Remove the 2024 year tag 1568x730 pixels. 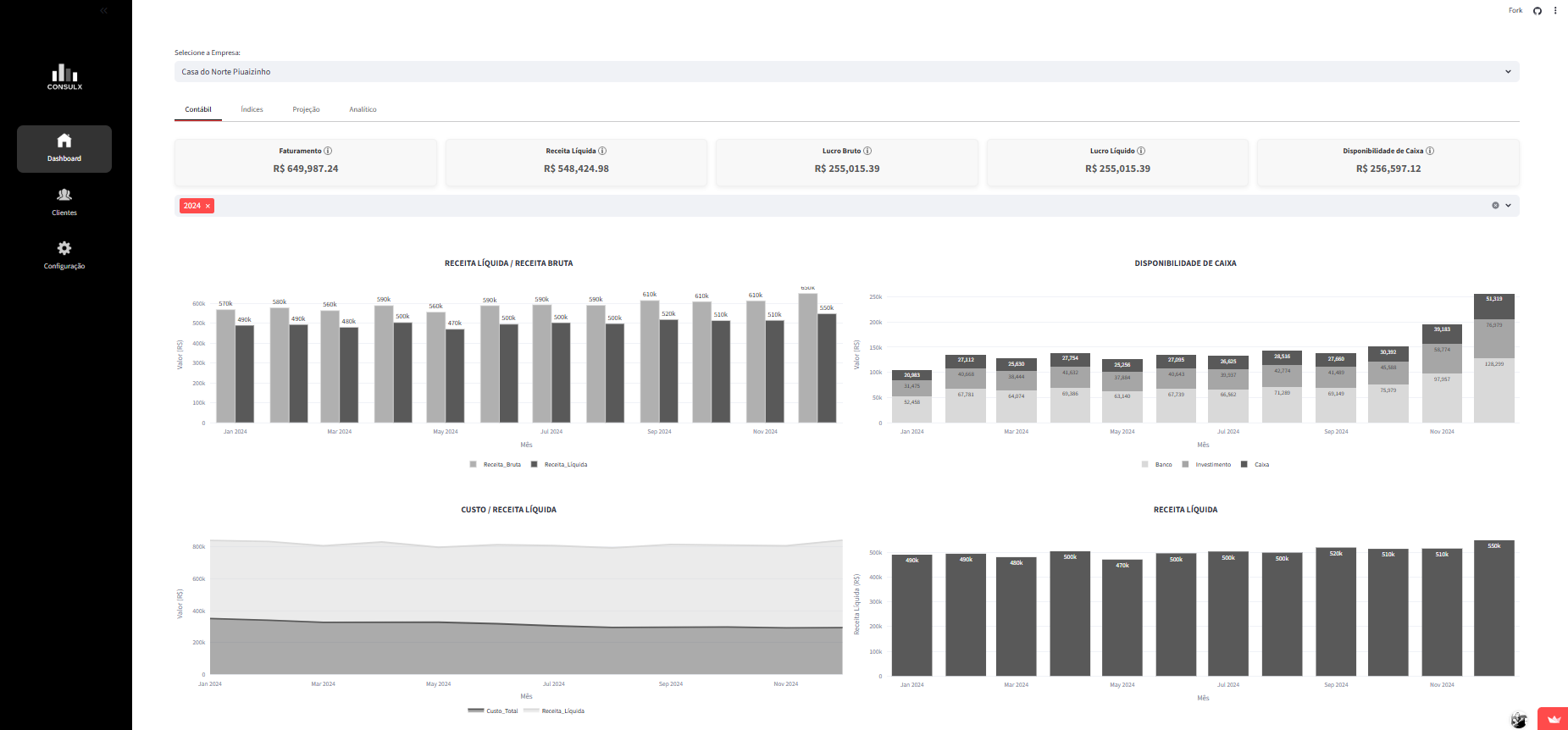[208, 206]
